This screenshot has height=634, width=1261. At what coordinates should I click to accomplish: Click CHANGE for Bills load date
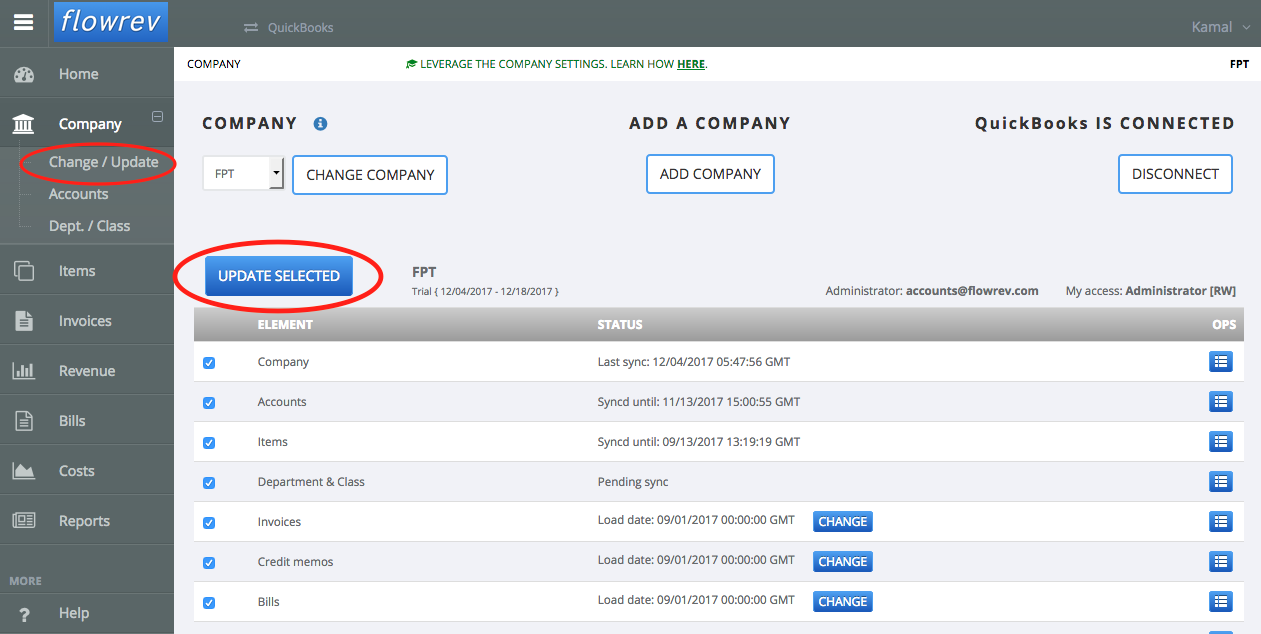(843, 602)
